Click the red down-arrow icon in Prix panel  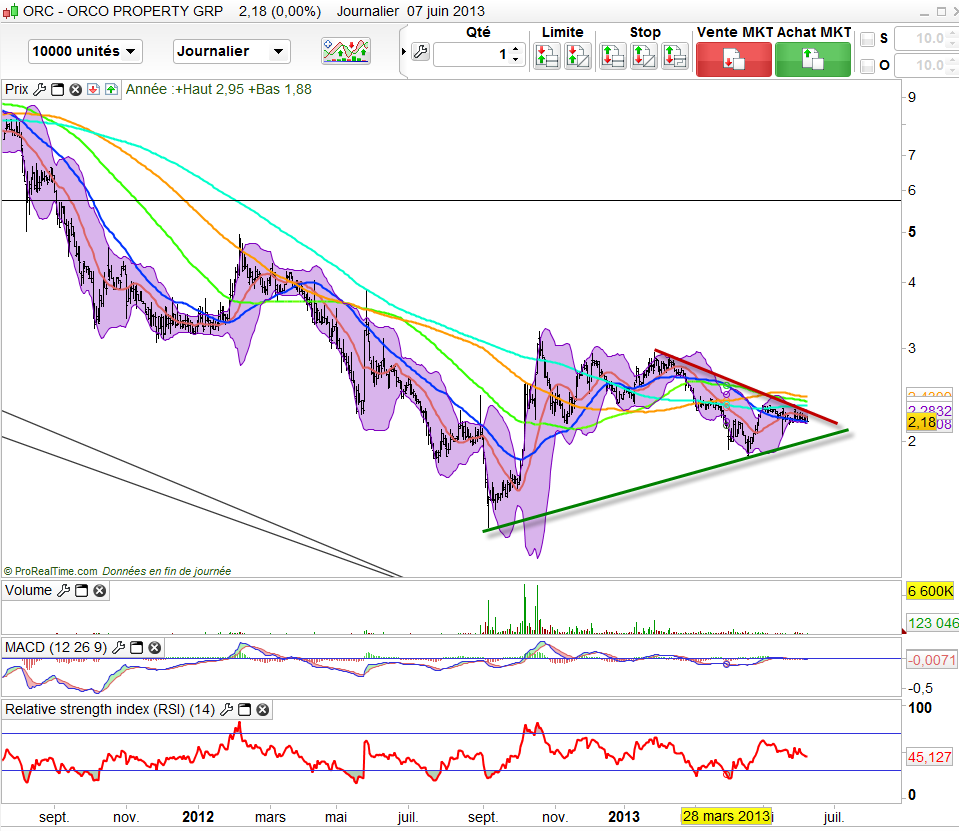point(92,89)
